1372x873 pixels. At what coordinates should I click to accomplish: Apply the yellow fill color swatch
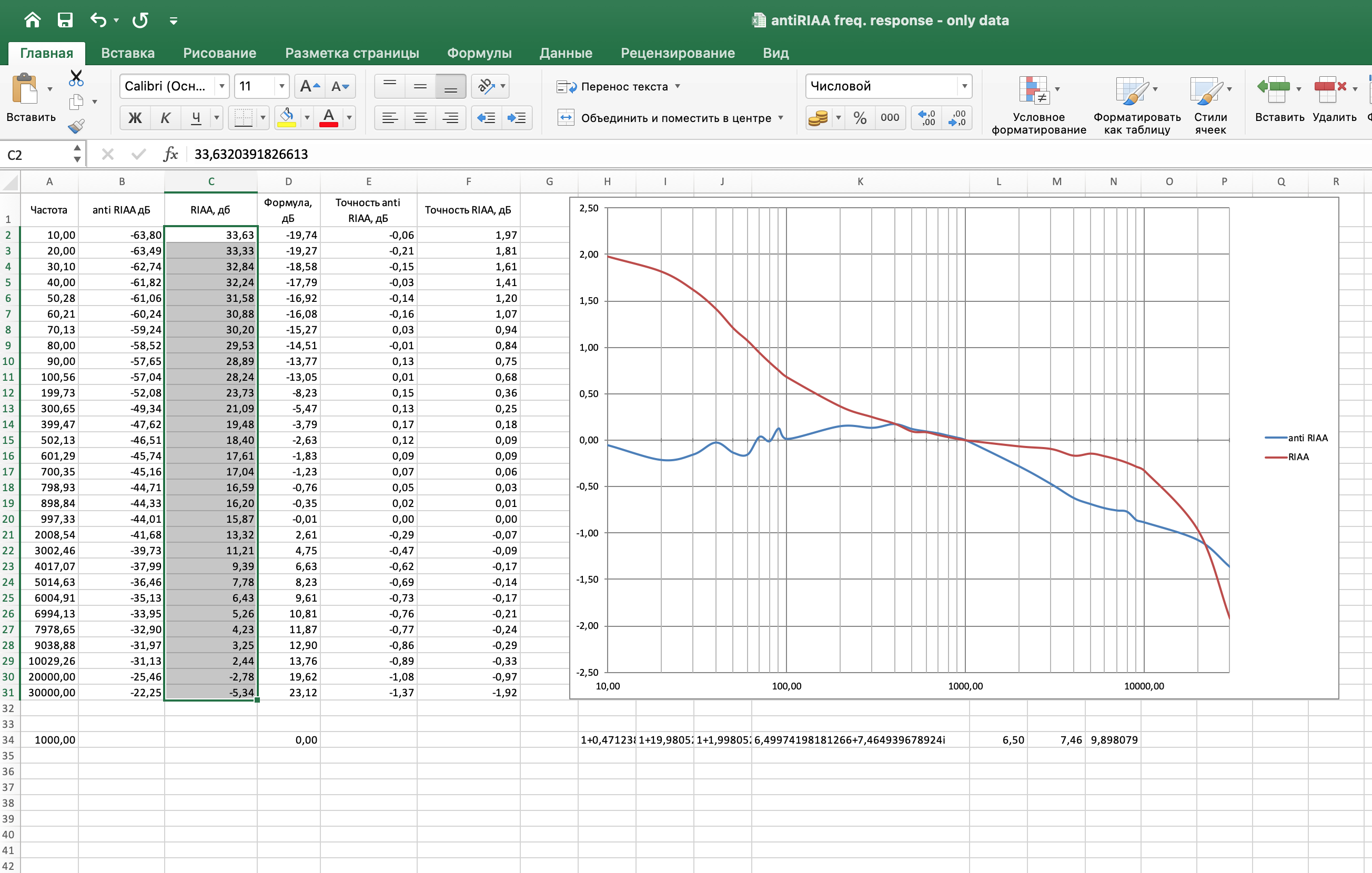click(287, 118)
